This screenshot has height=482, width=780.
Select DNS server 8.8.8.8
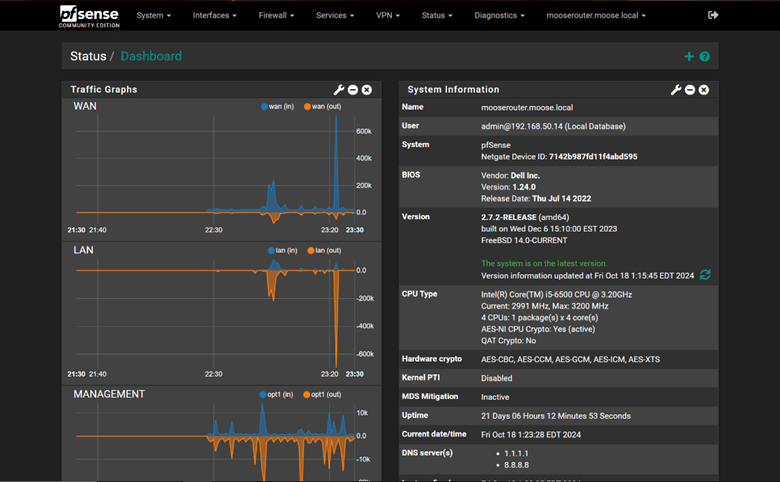click(x=516, y=465)
